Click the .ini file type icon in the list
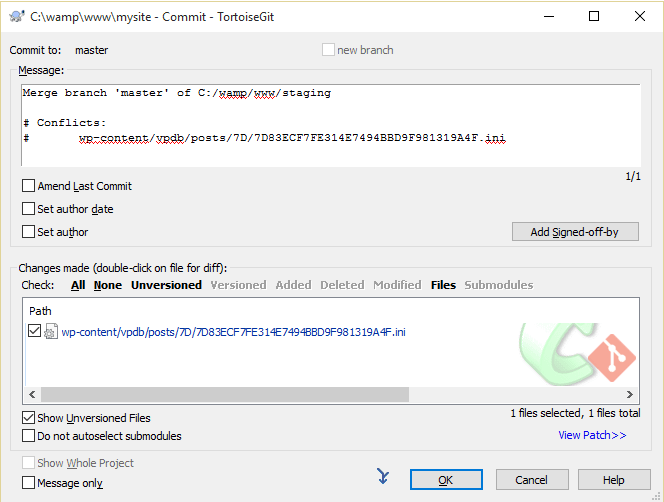Viewport: 664px width, 502px height. pos(51,332)
